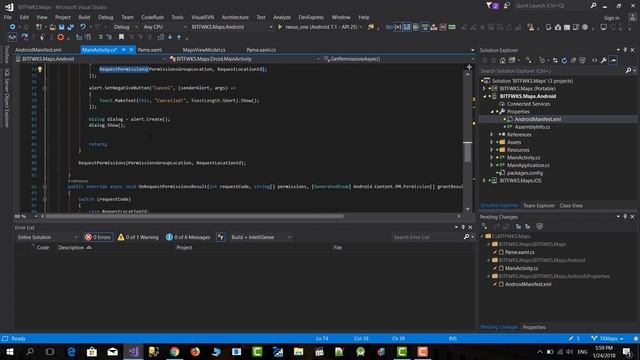
Task: Expand the Assets folder in Solution Explorer
Action: pyautogui.click(x=491, y=142)
